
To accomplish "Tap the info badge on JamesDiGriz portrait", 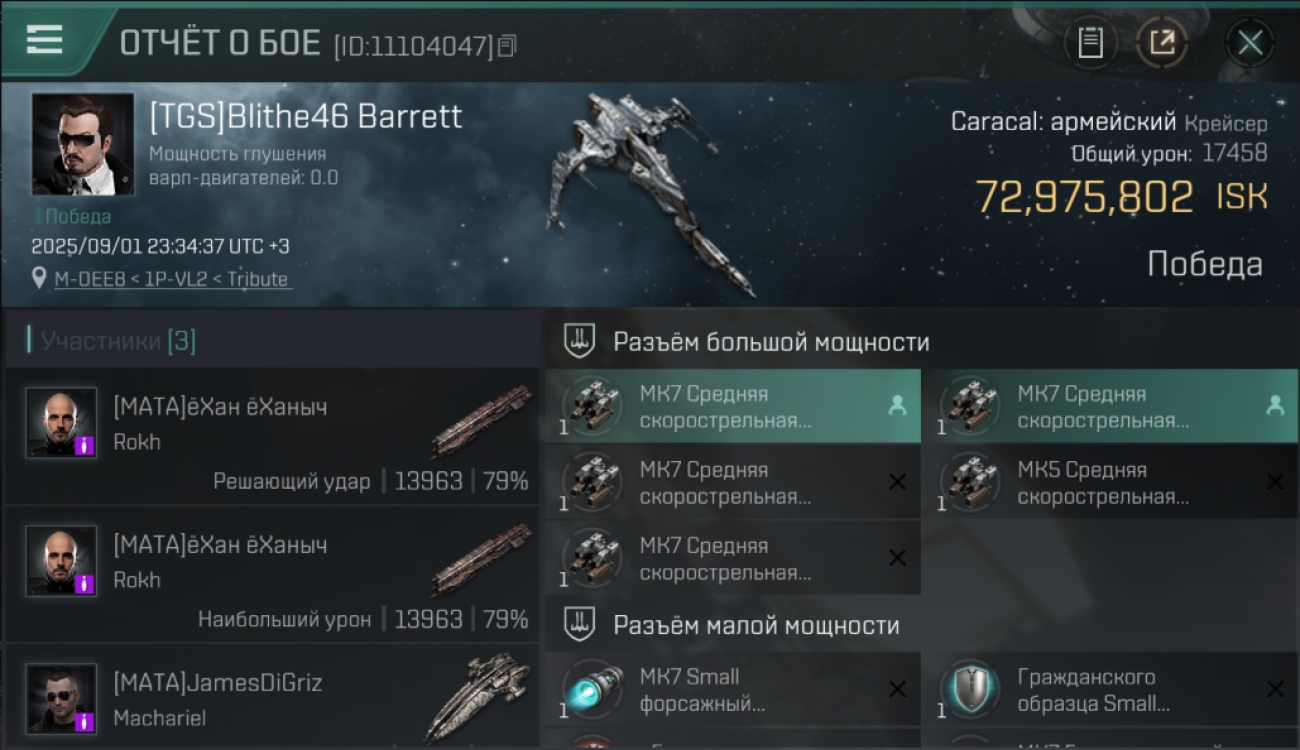I will (85, 721).
